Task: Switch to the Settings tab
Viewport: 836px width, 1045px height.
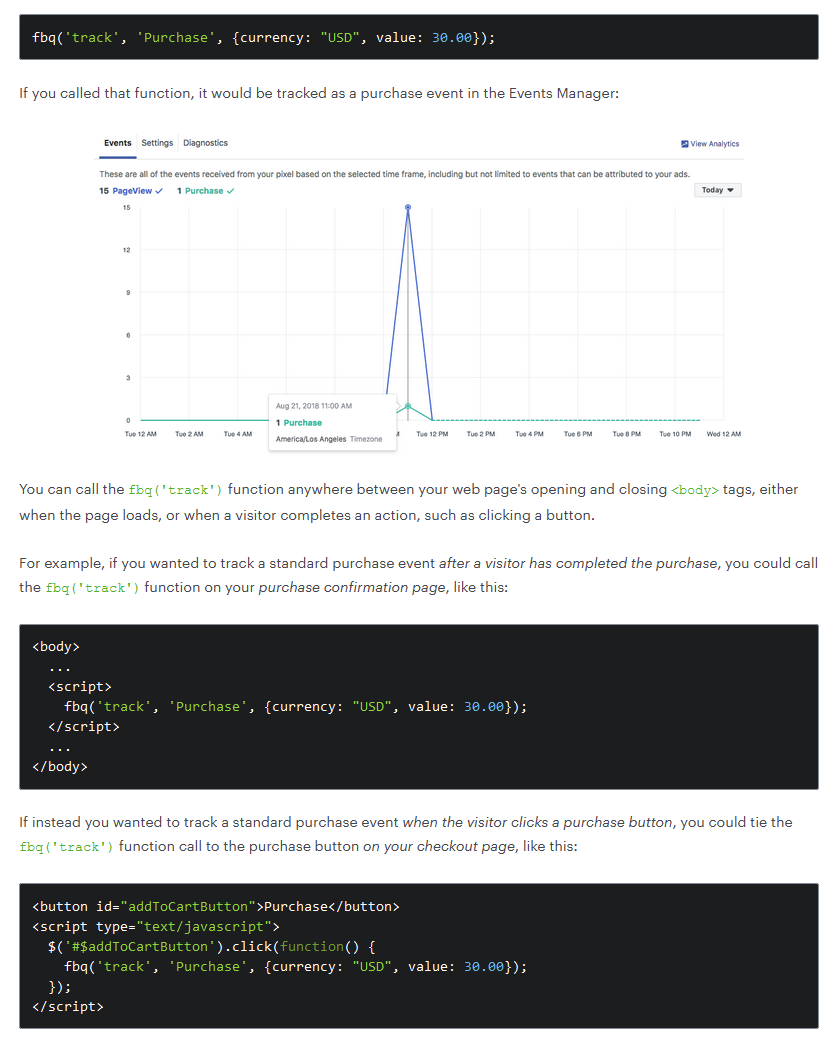Action: tap(157, 143)
